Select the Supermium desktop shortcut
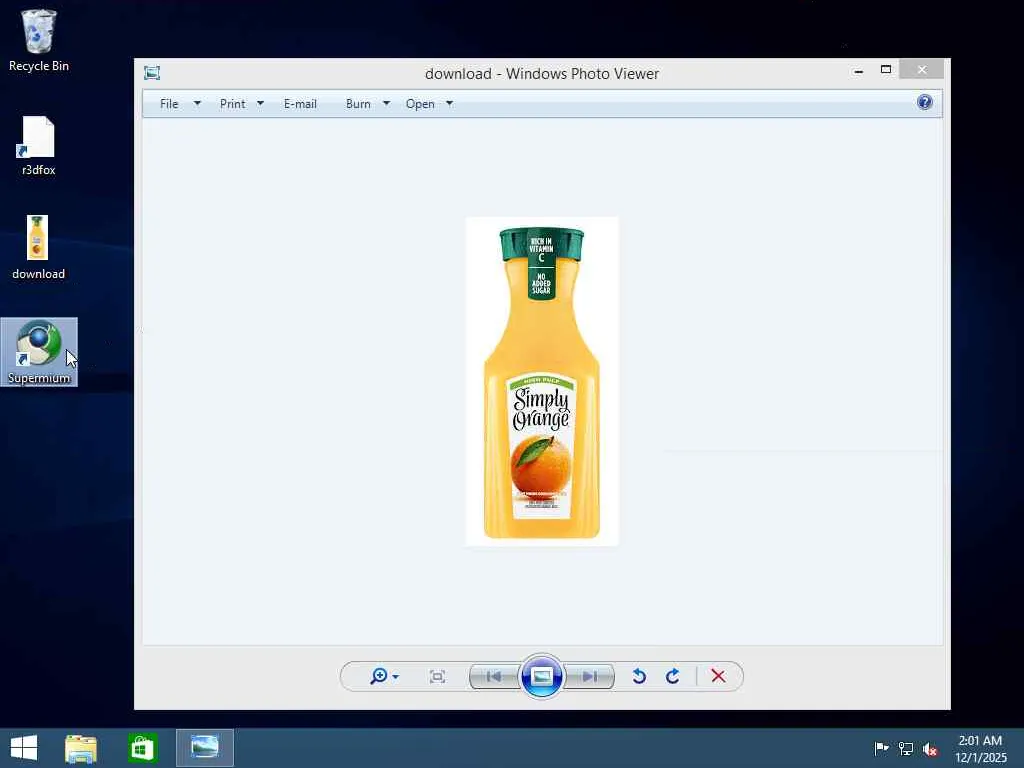 39,352
